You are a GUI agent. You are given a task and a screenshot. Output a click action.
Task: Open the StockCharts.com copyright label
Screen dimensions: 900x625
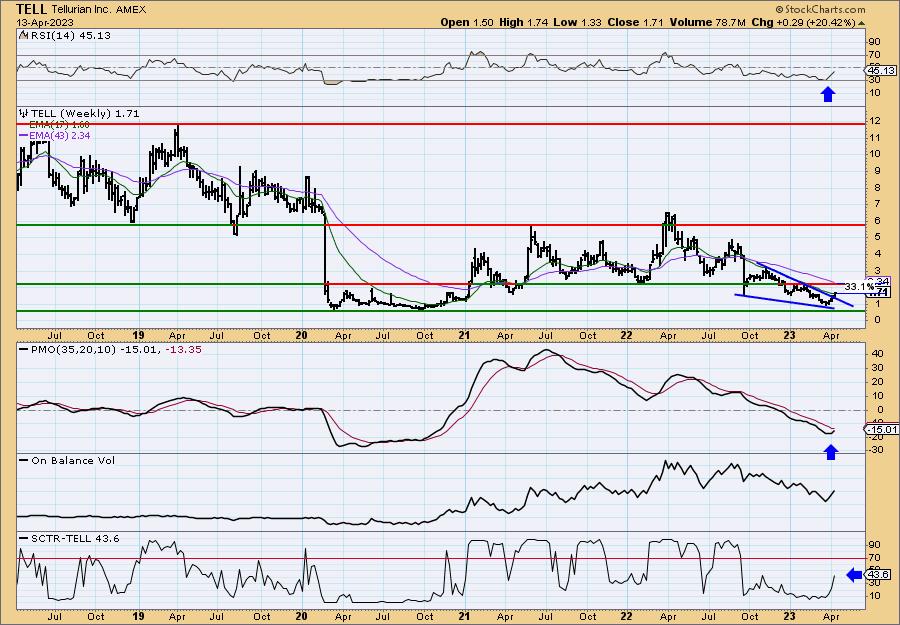tap(820, 9)
